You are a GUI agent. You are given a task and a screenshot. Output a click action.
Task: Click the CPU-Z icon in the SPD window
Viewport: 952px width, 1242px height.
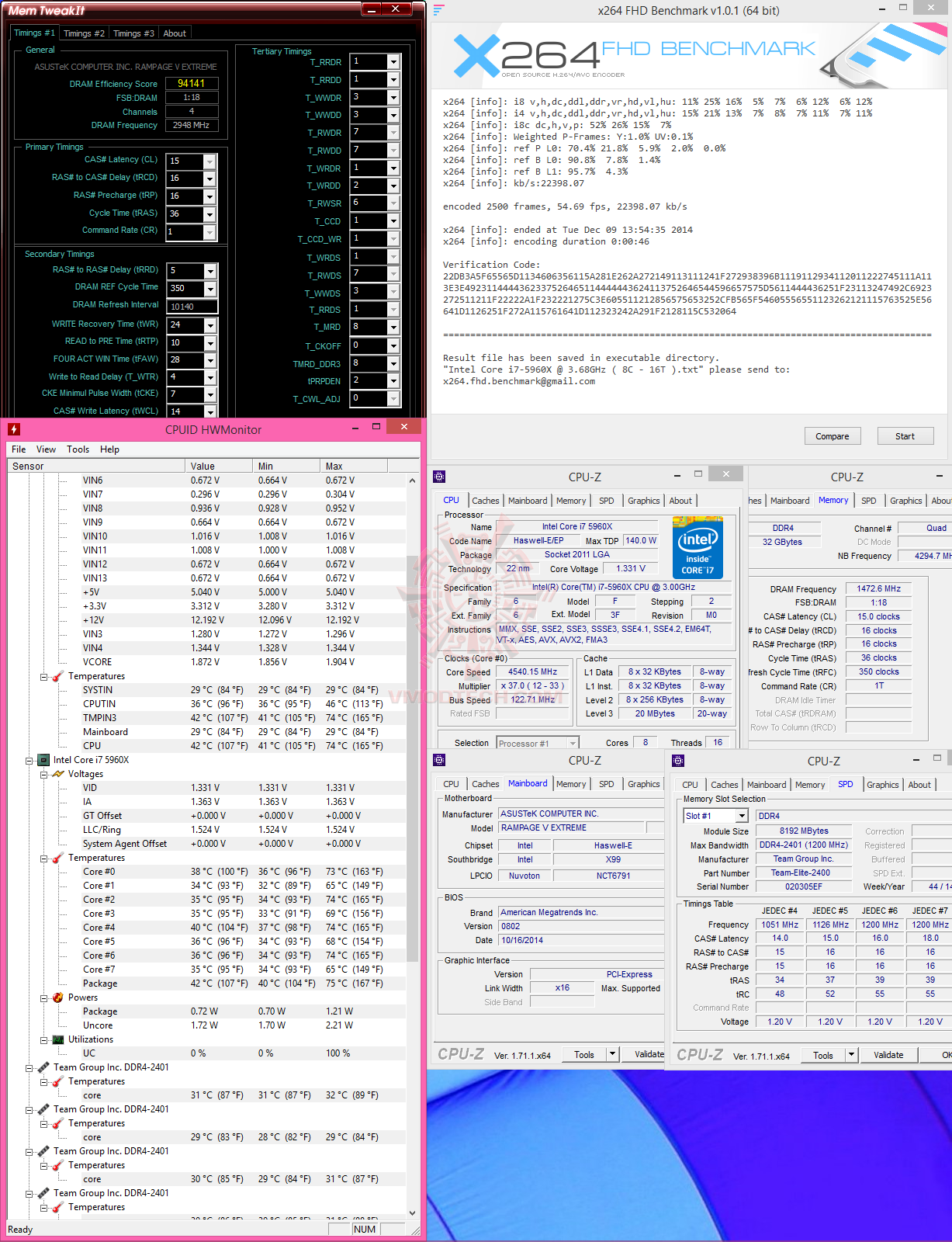(678, 761)
